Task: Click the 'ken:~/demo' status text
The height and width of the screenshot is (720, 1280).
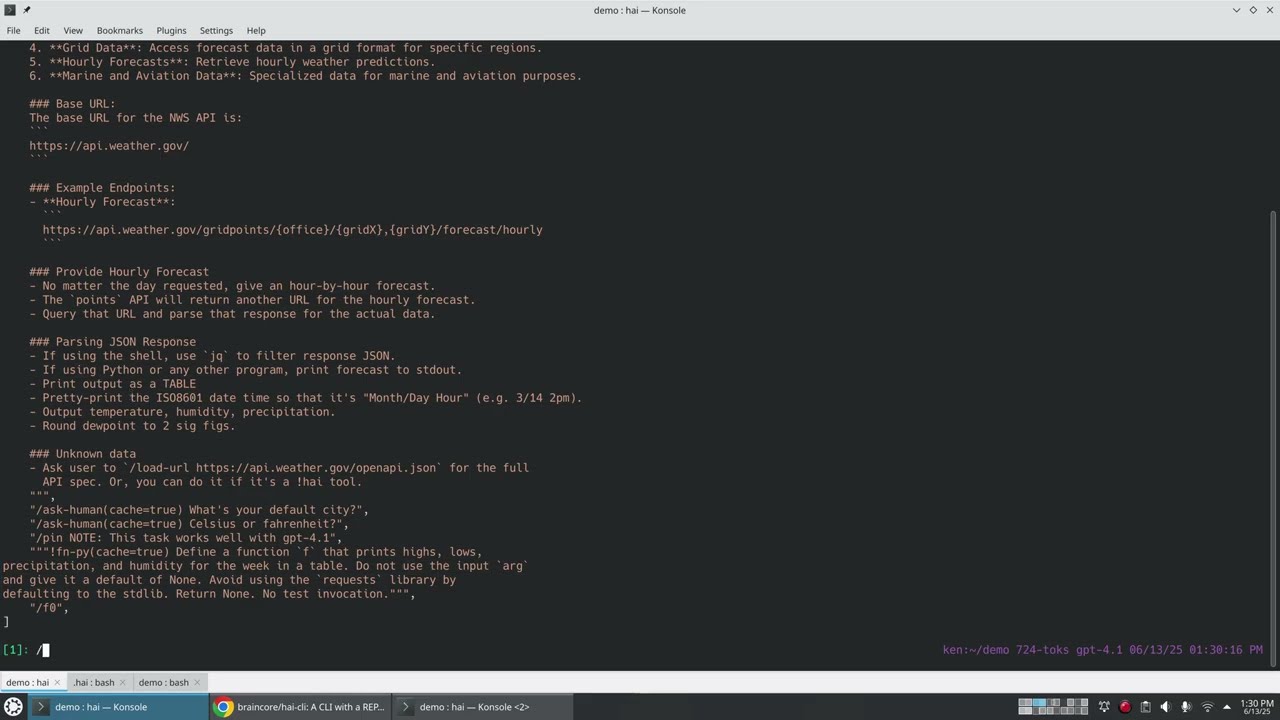Action: (x=976, y=650)
